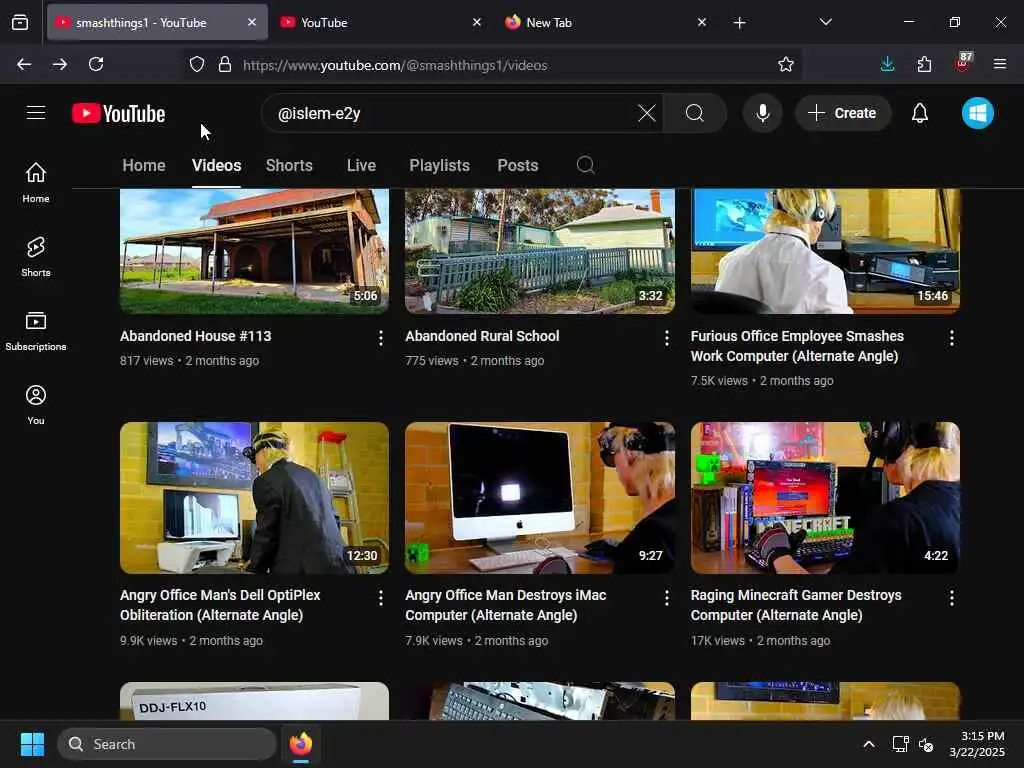The image size is (1024, 768).
Task: Open options for Dell OptiPlex Obliteration video
Action: (381, 598)
